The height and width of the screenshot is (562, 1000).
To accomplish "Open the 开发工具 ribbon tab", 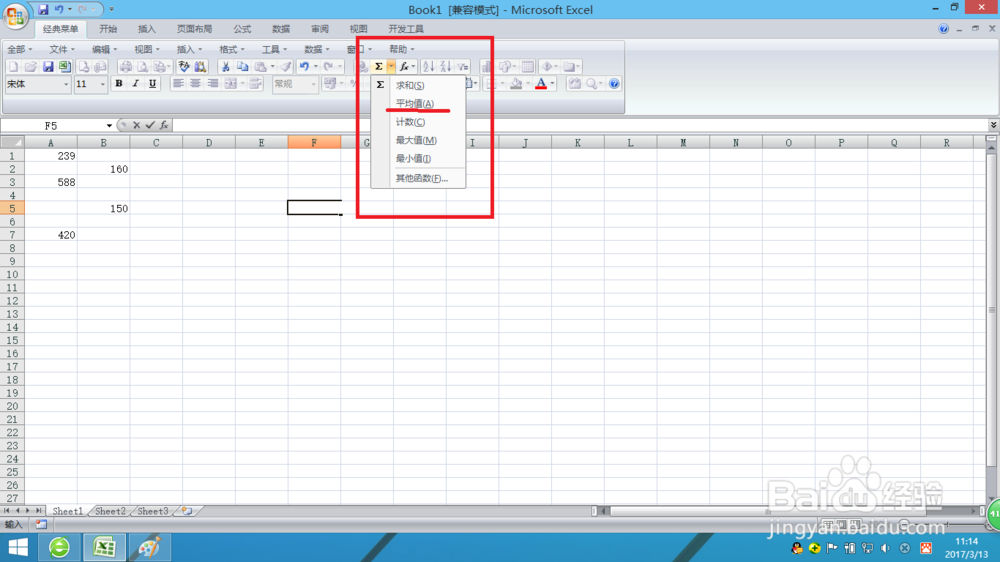I will coord(406,29).
